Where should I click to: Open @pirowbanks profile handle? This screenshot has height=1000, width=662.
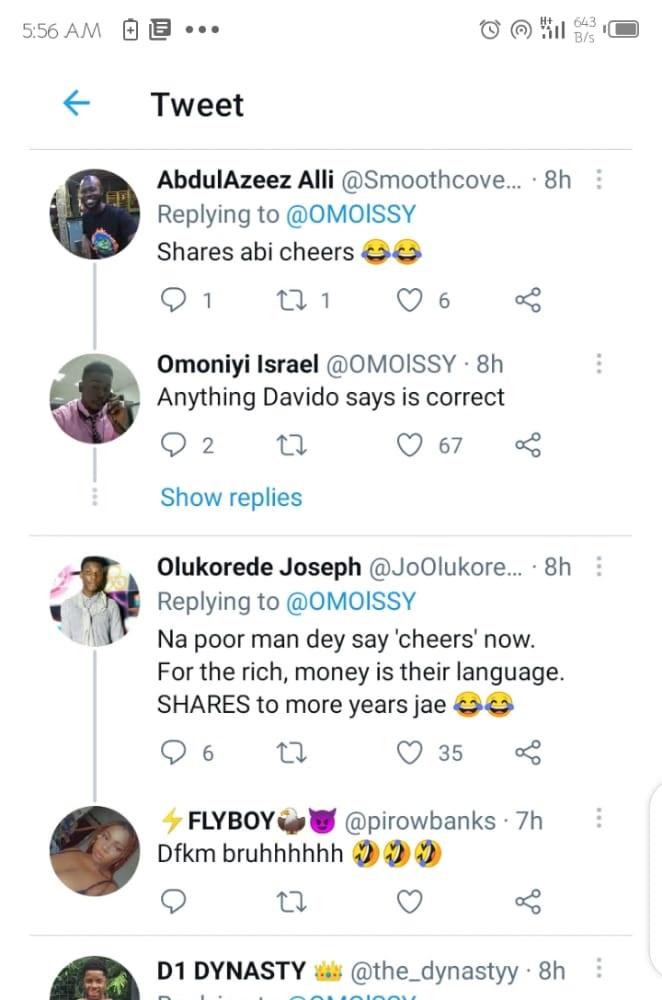click(x=420, y=821)
